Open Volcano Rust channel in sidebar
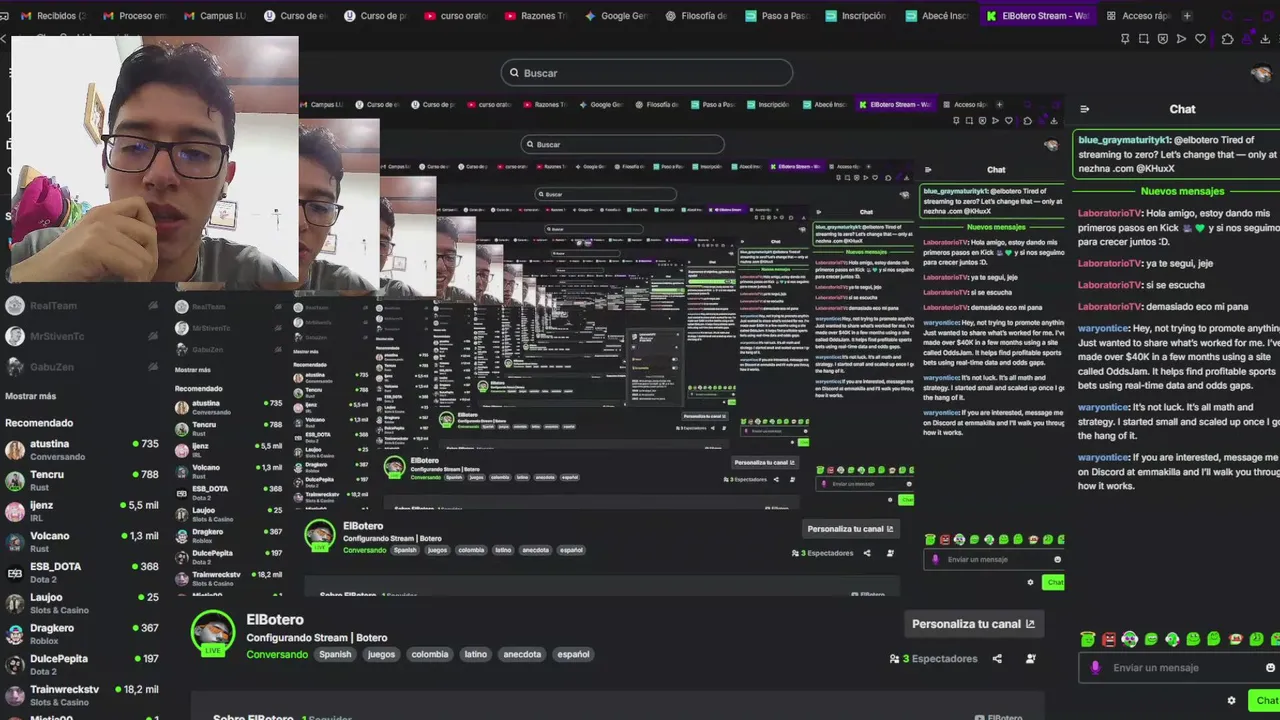 (80, 542)
